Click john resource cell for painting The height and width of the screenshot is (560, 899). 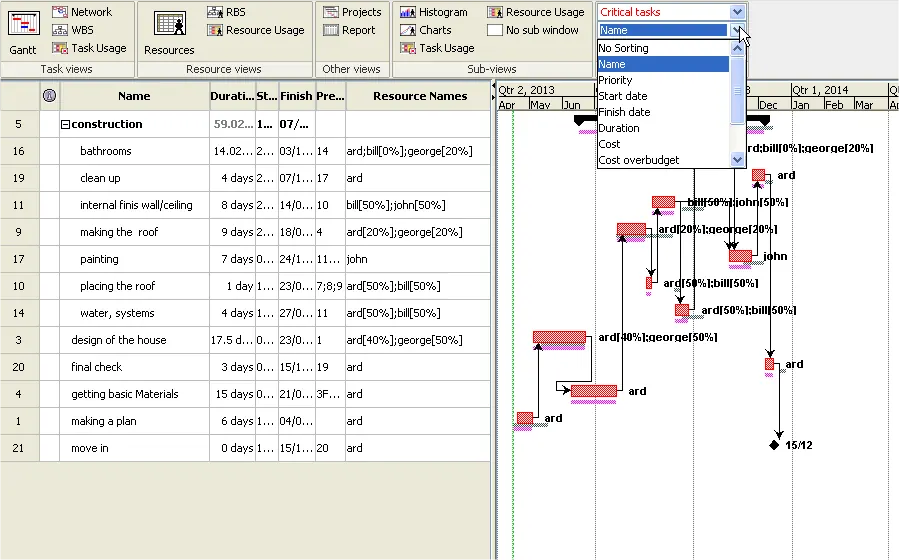[x=418, y=259]
